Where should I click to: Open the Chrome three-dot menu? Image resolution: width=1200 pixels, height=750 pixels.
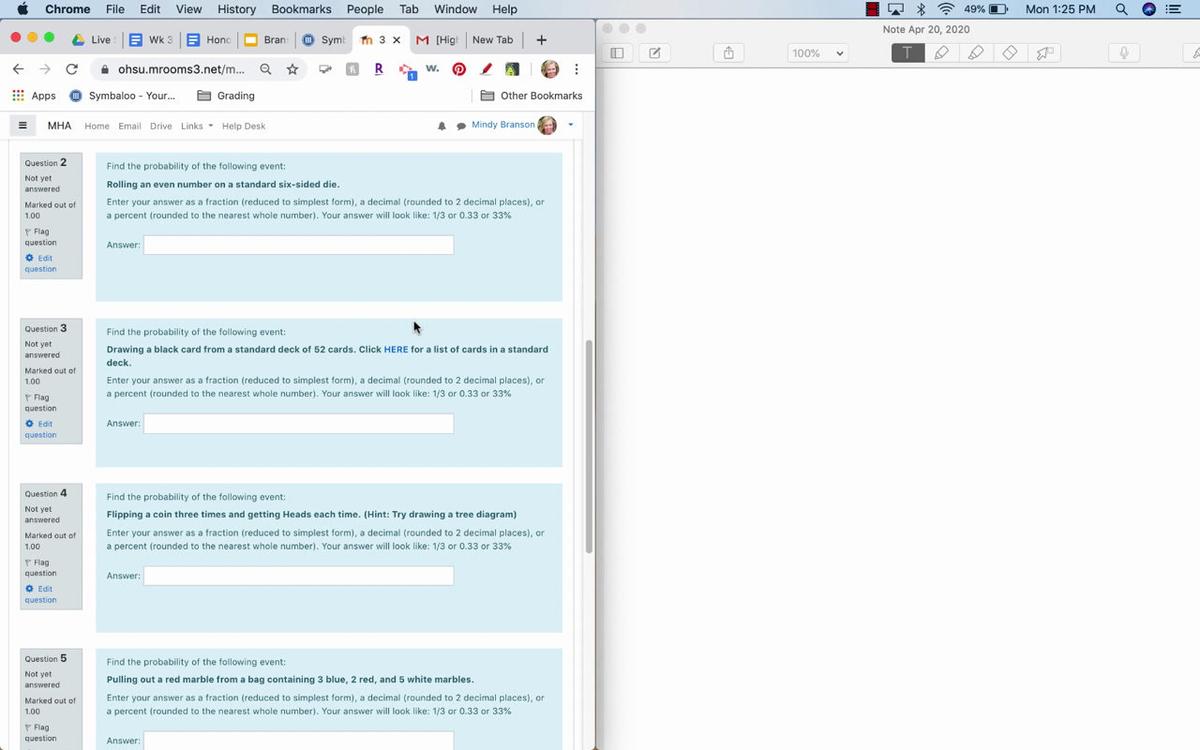(x=577, y=69)
